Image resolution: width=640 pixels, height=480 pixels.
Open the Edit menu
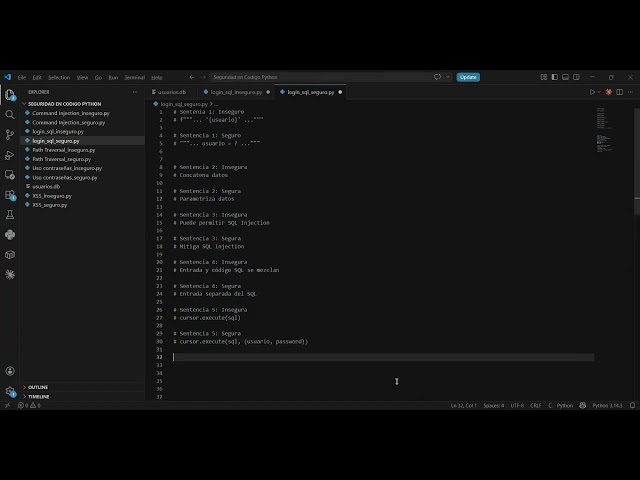pos(37,78)
